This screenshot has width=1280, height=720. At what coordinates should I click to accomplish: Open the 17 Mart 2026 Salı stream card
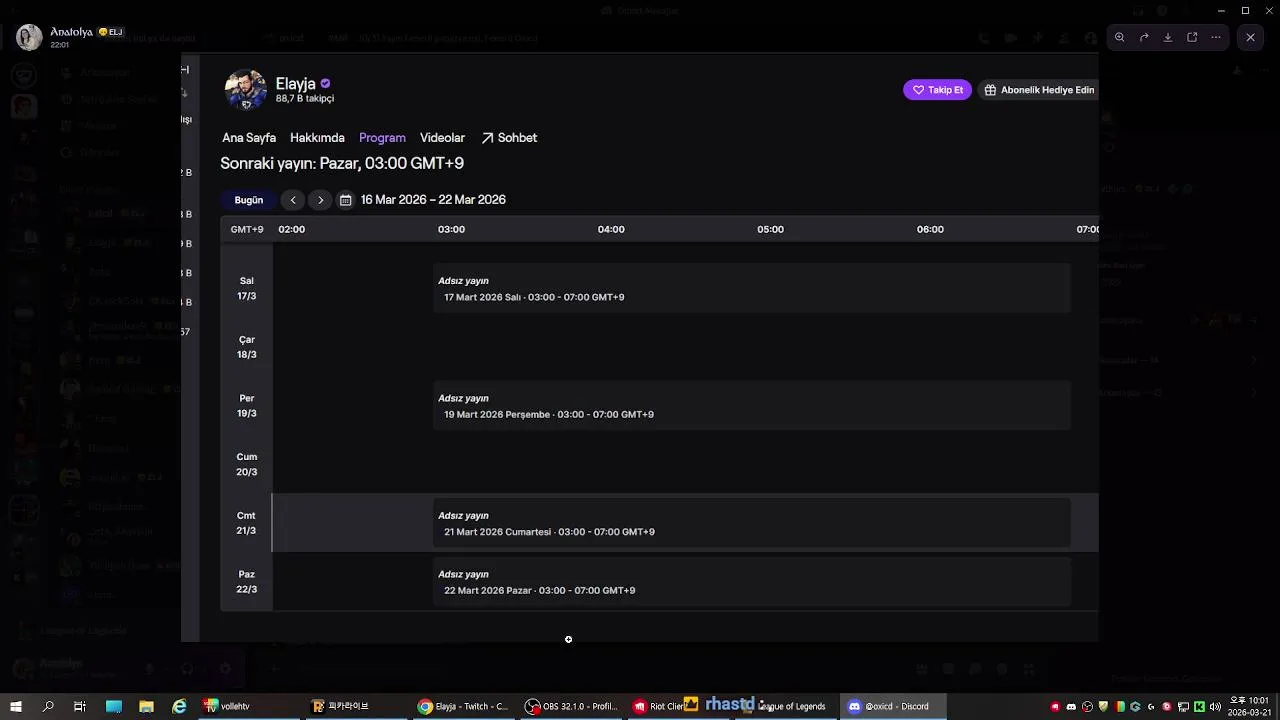(752, 289)
